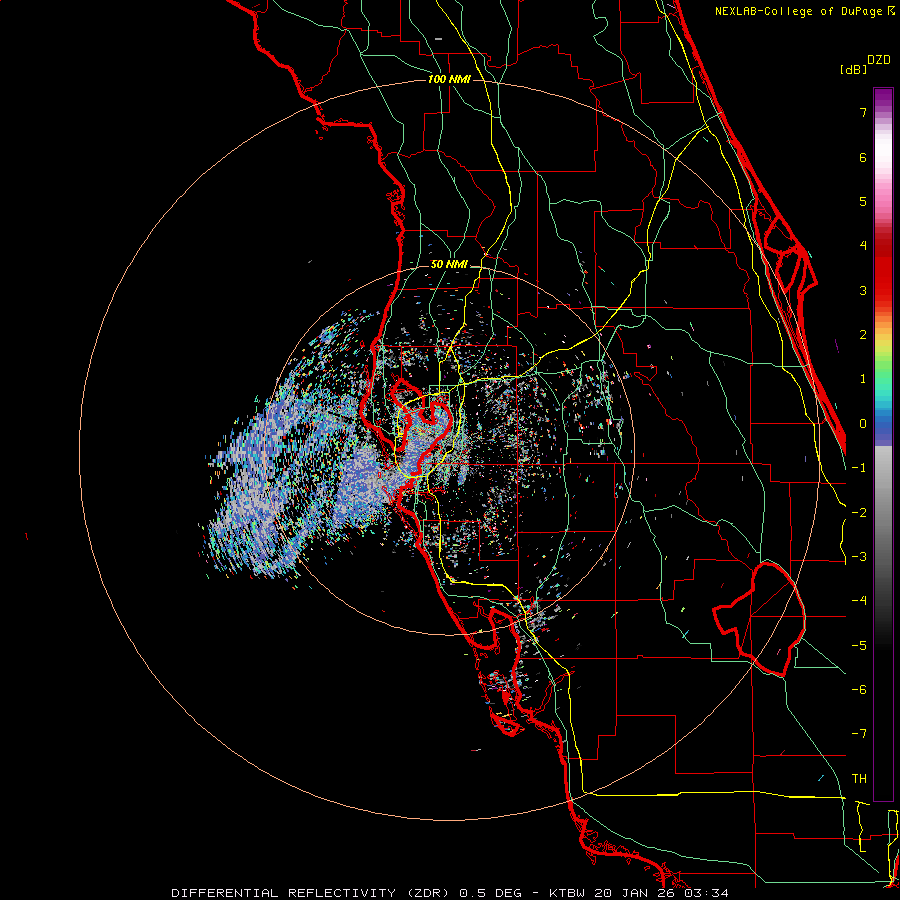Click the [dB] units label
This screenshot has height=900, width=900.
(x=853, y=69)
